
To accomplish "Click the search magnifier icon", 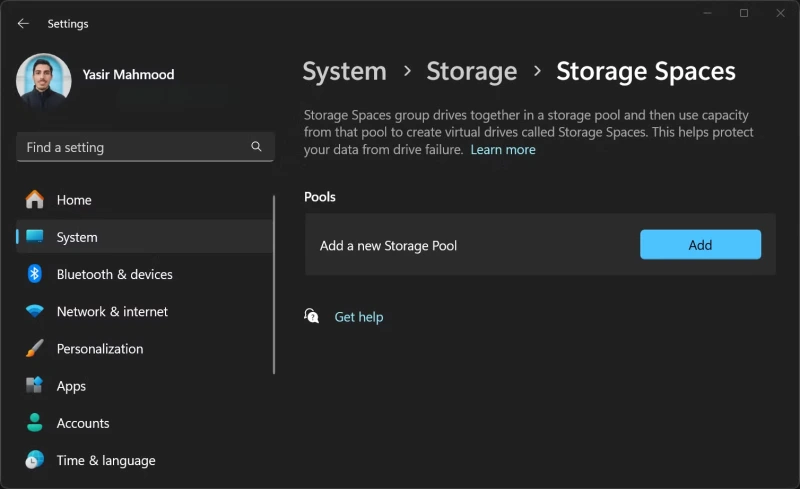I will pyautogui.click(x=256, y=147).
